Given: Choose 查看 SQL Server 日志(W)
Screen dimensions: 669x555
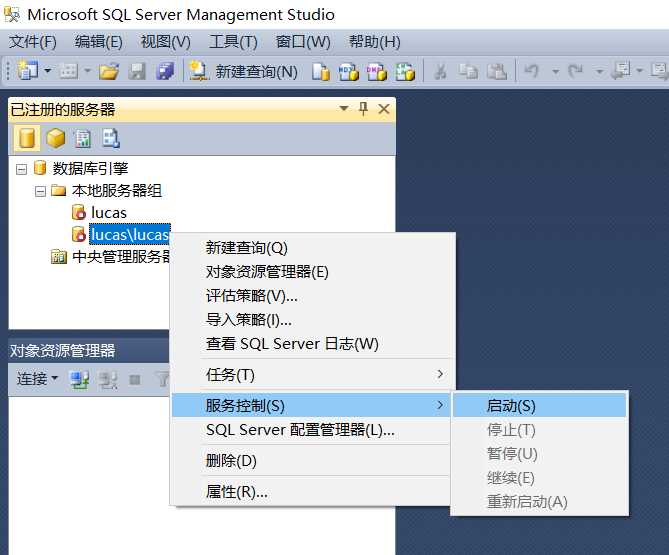Looking at the screenshot, I should point(313,343).
